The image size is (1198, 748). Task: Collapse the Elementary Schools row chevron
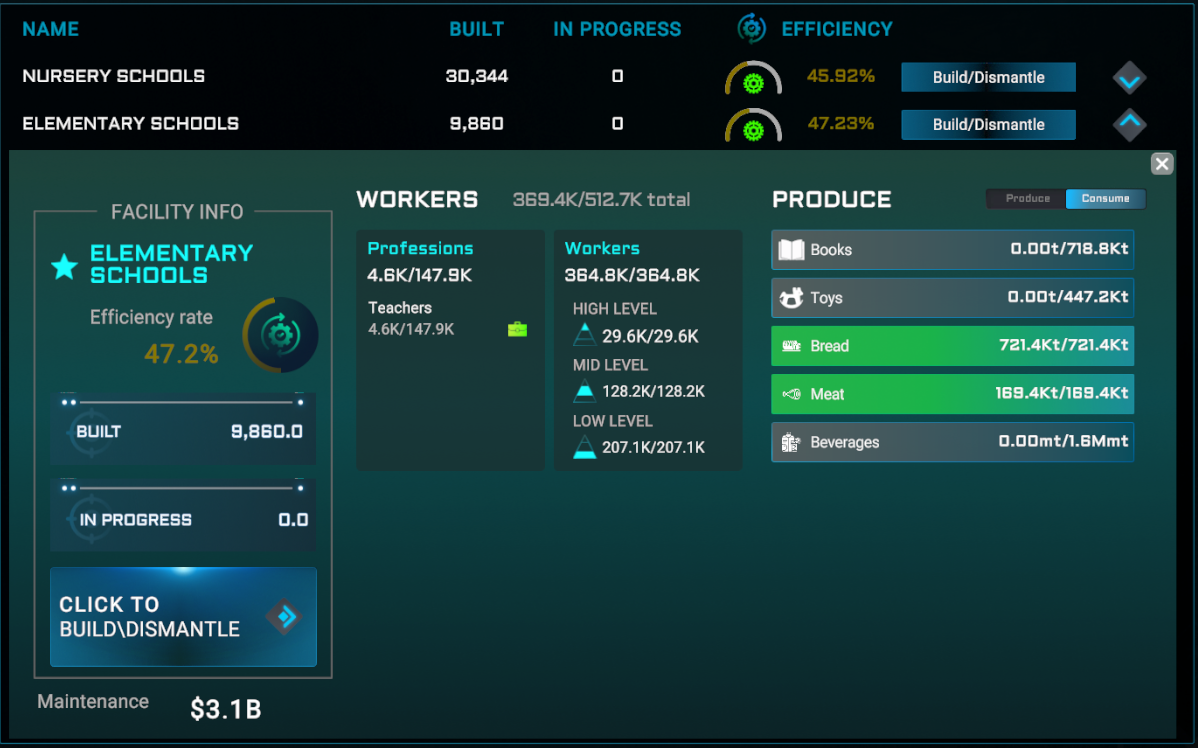click(x=1130, y=124)
